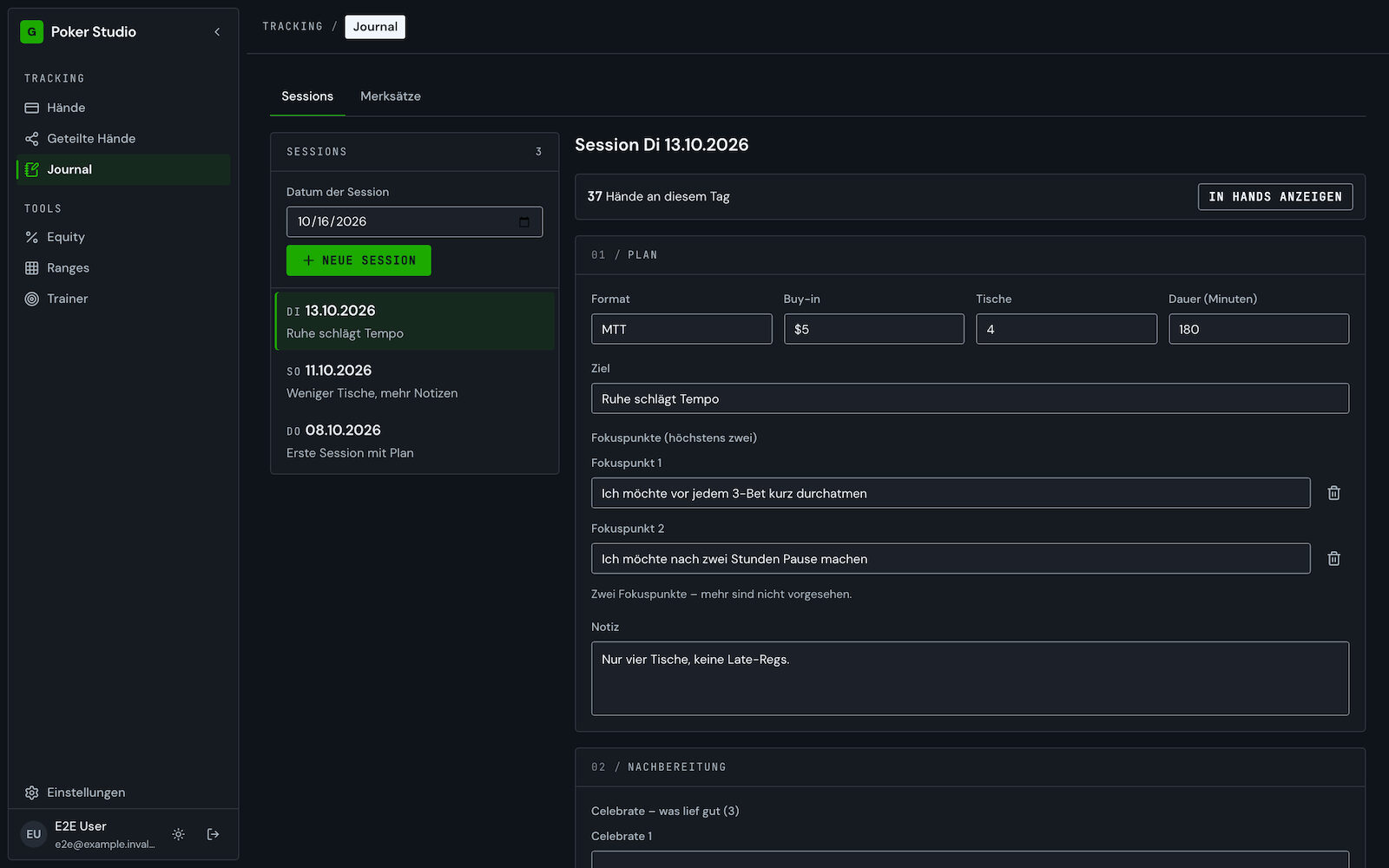Click the Datum der Session date field
Screen dimensions: 1389x868
(415, 222)
